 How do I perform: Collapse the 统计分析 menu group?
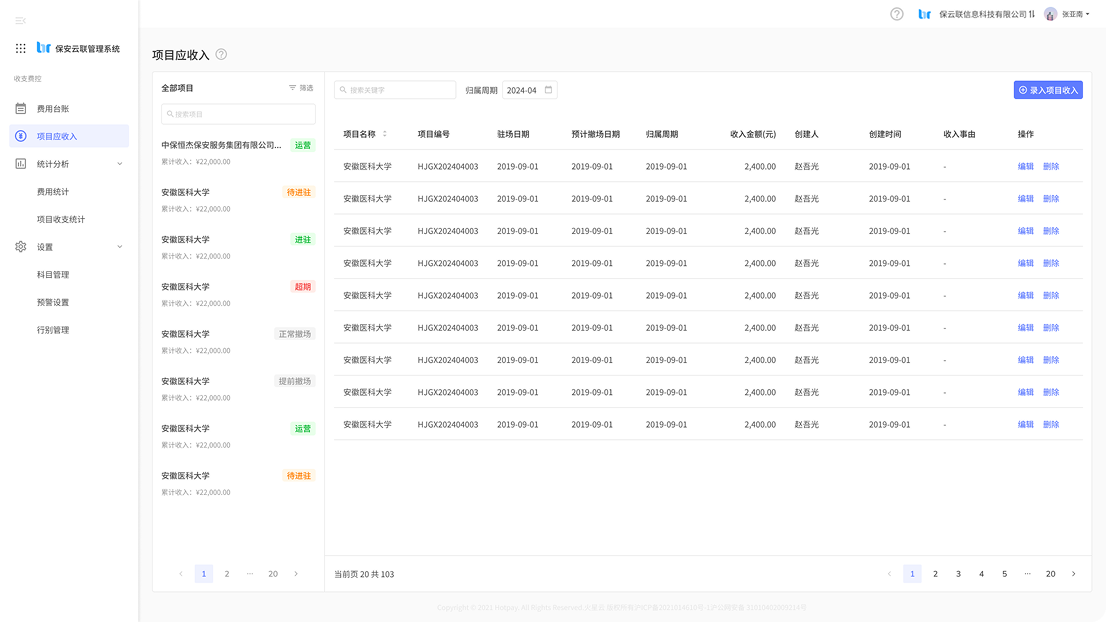pyautogui.click(x=120, y=164)
